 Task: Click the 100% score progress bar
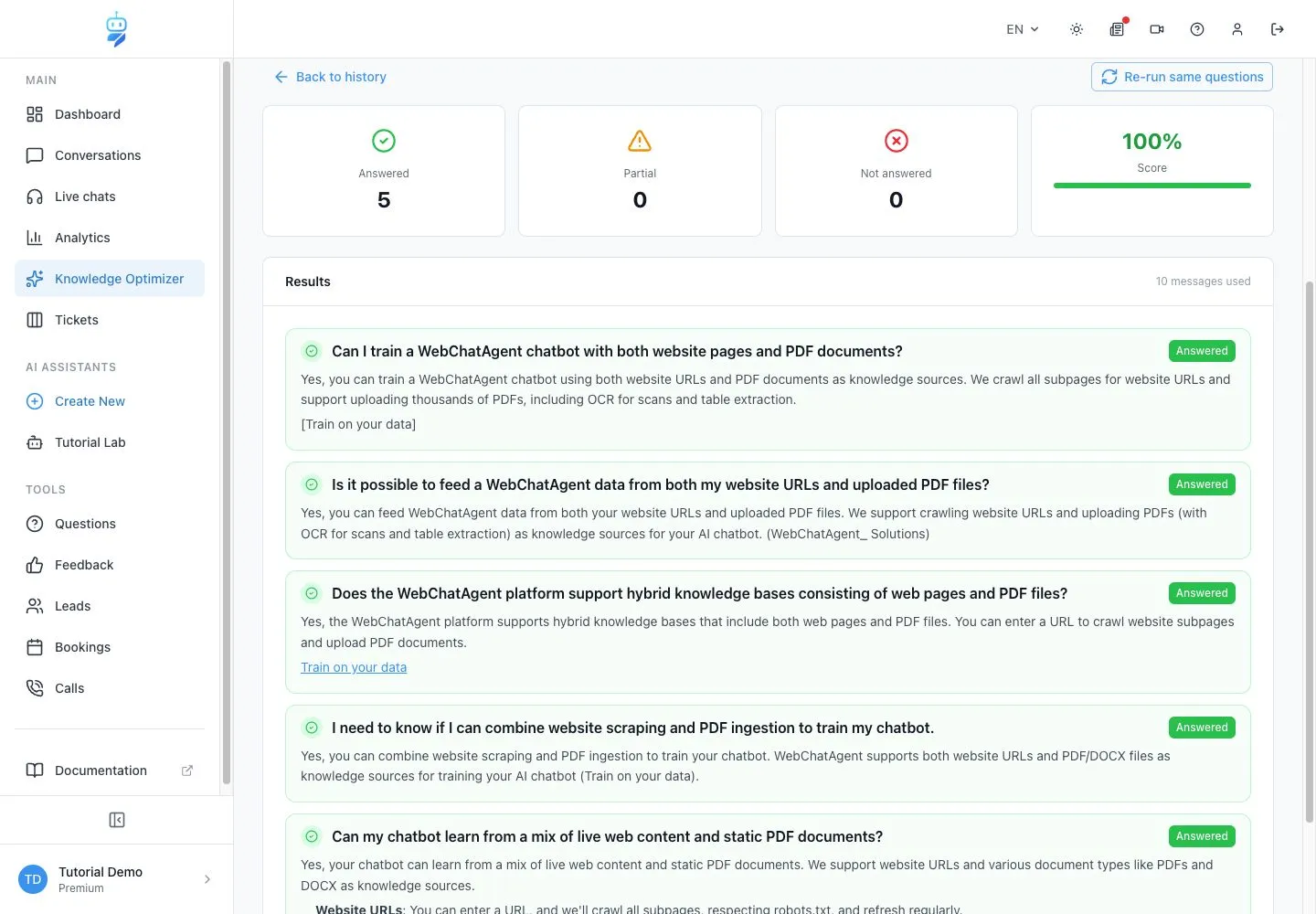click(x=1151, y=186)
